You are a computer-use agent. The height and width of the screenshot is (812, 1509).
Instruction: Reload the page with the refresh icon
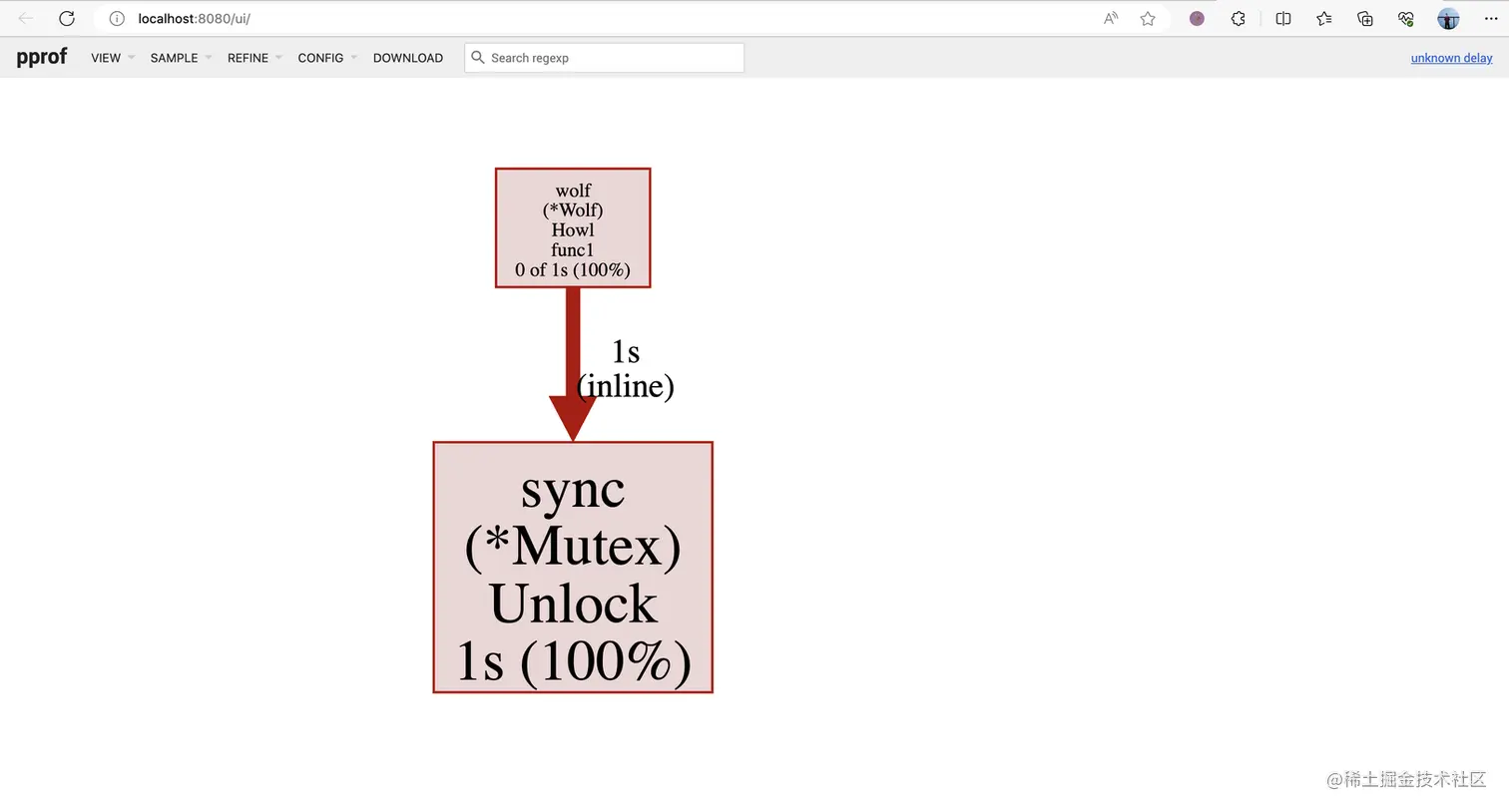67,18
